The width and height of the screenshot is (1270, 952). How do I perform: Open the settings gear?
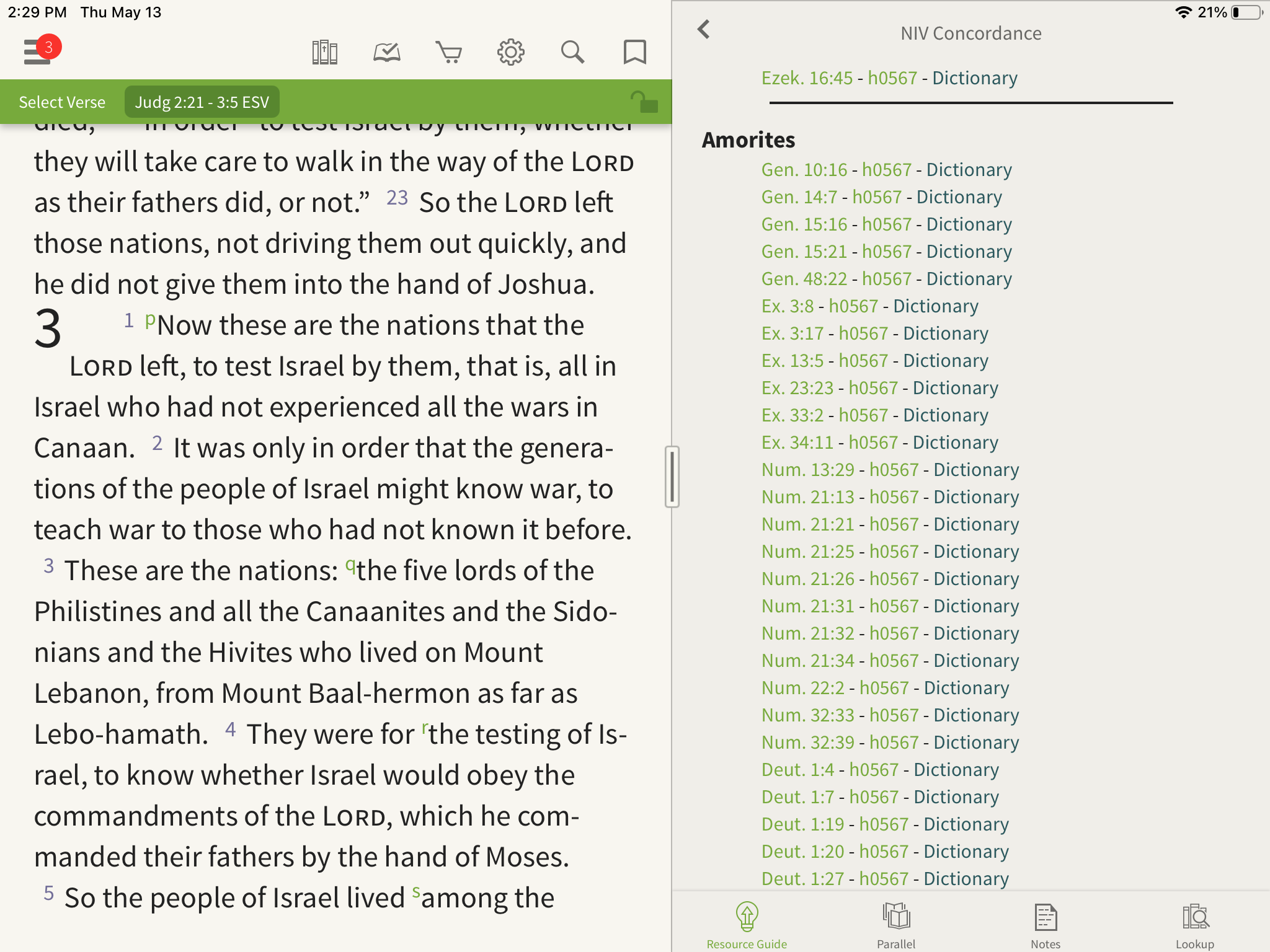point(510,53)
